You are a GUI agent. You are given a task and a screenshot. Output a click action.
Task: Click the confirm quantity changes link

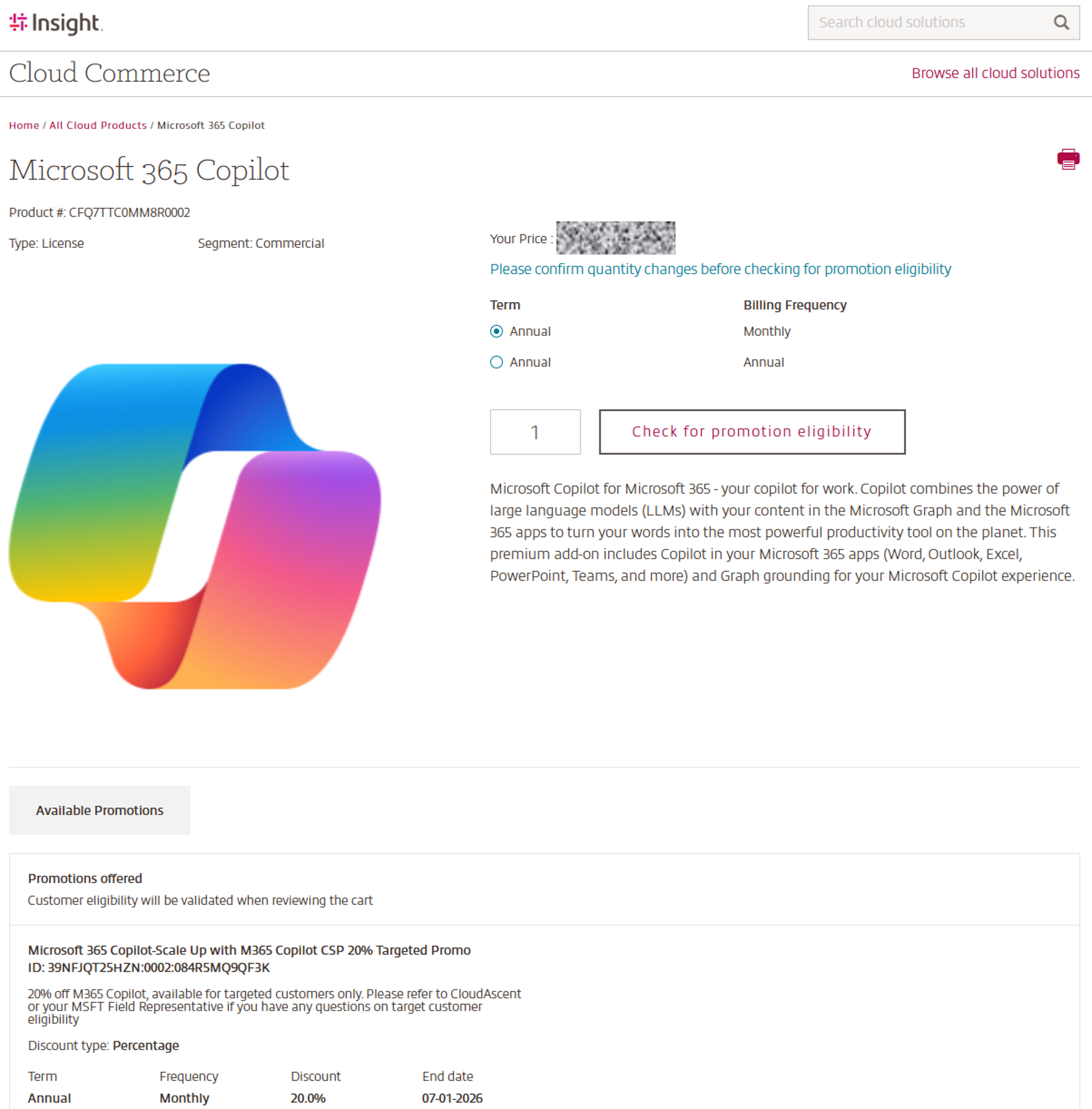[720, 269]
